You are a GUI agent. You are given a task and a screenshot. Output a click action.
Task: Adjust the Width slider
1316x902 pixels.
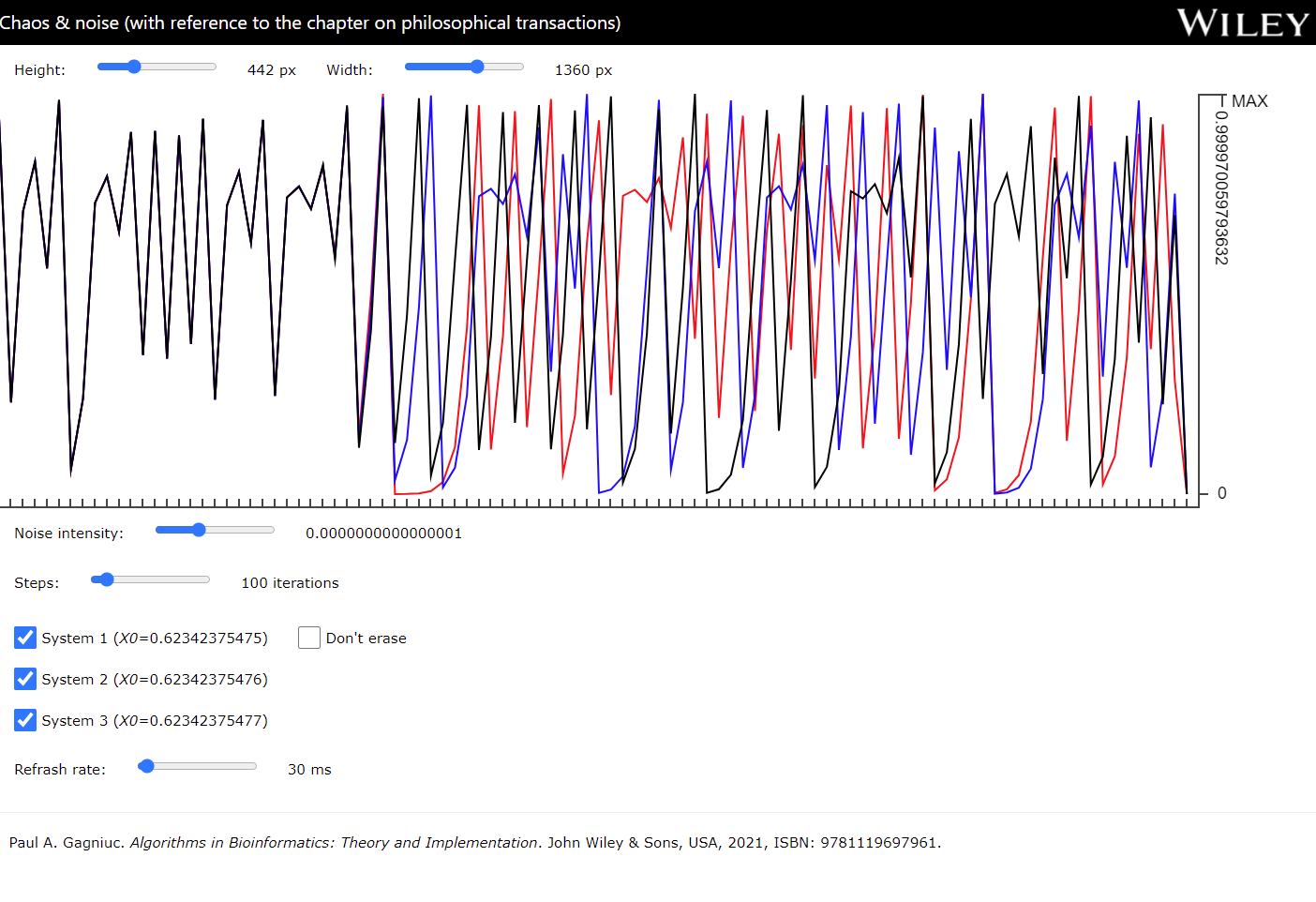[x=464, y=67]
